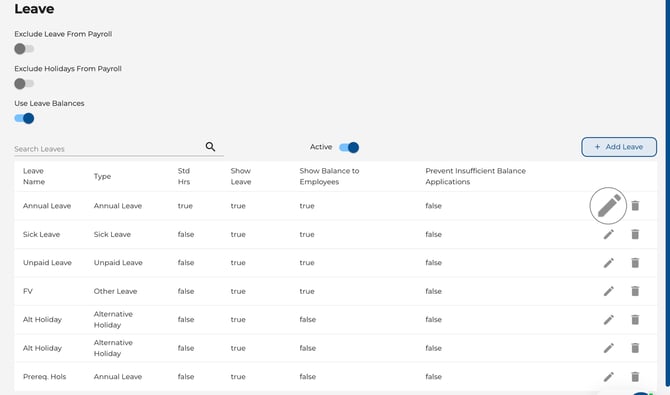This screenshot has width=670, height=395.
Task: Click Show Balance to Employees header
Action: click(329, 176)
